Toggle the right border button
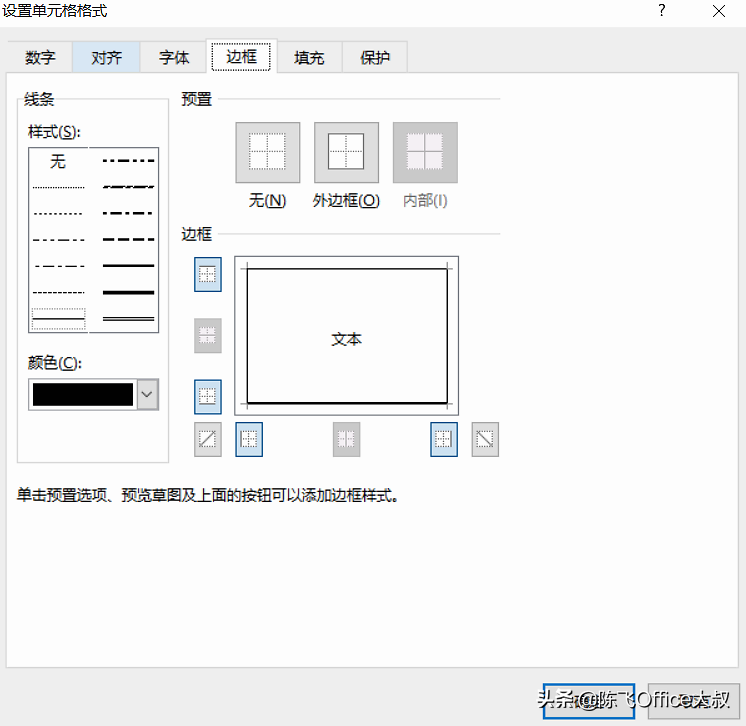The width and height of the screenshot is (746, 726). tap(443, 439)
